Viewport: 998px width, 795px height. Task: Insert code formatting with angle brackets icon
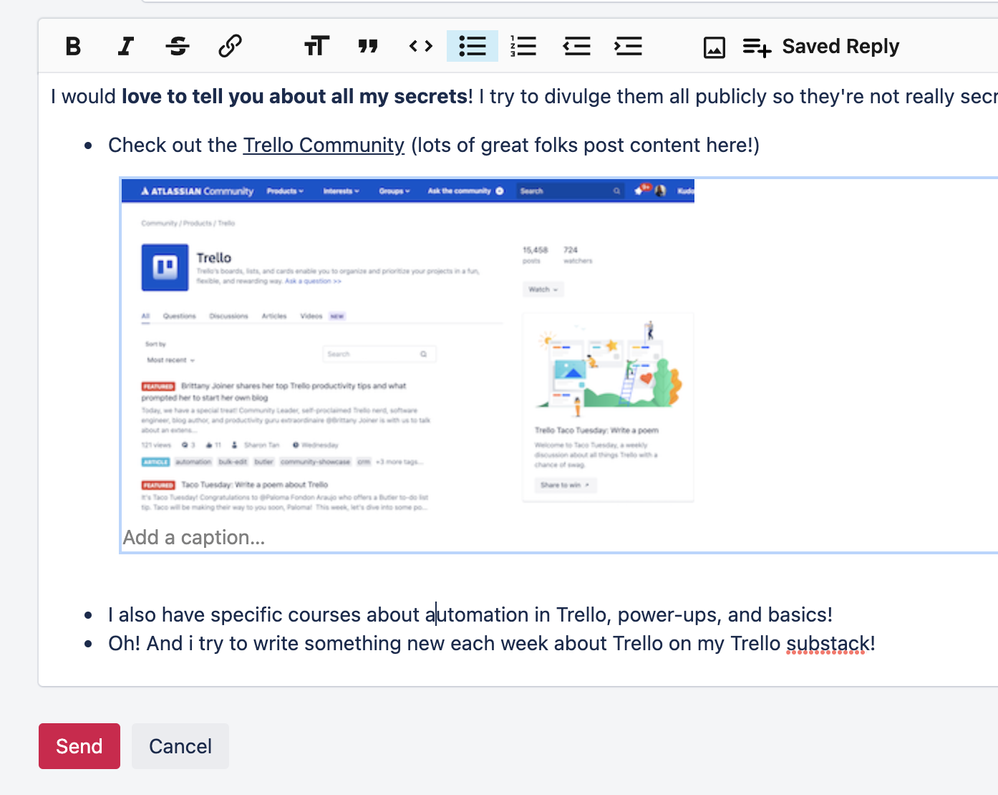[421, 46]
